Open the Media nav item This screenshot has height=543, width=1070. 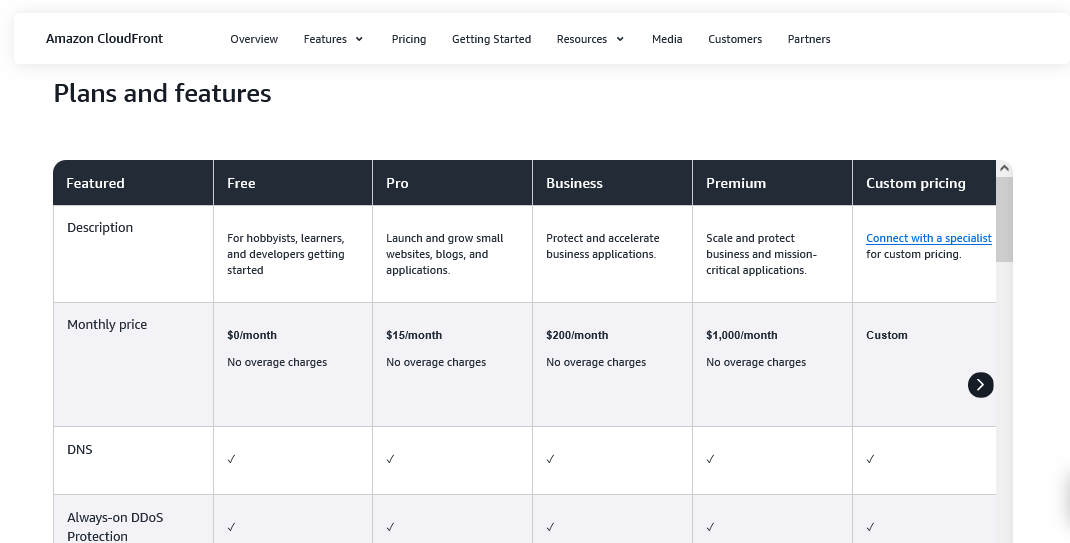(667, 39)
